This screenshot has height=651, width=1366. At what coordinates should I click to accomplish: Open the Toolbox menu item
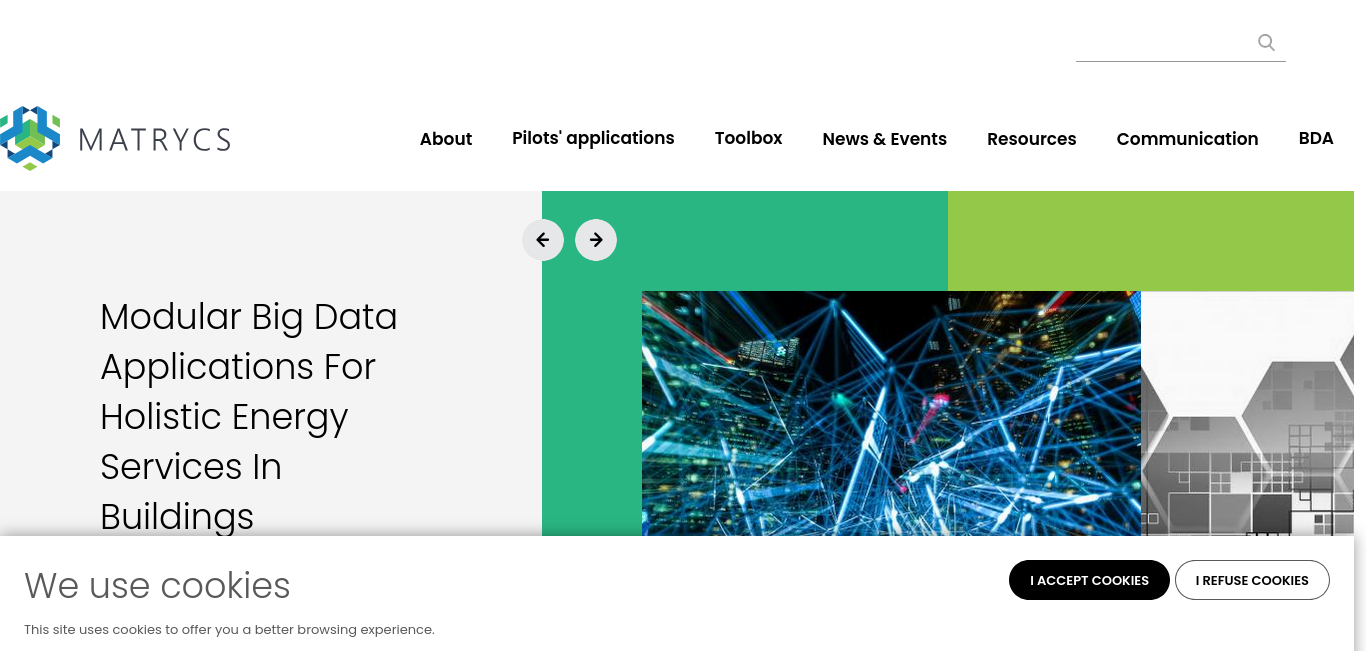pyautogui.click(x=748, y=138)
